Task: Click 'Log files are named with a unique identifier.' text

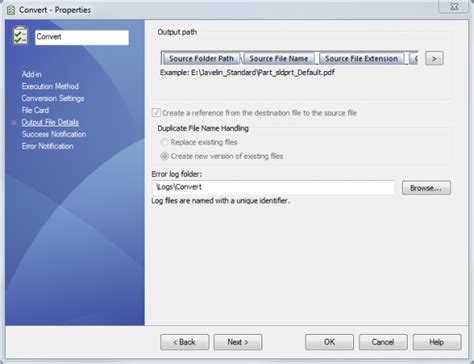Action: [221, 201]
